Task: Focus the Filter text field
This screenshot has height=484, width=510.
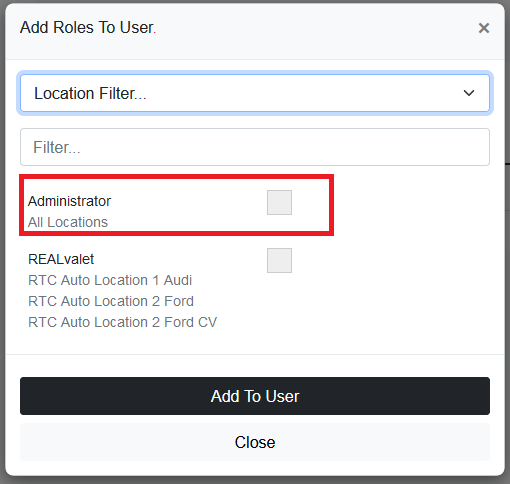Action: point(255,147)
